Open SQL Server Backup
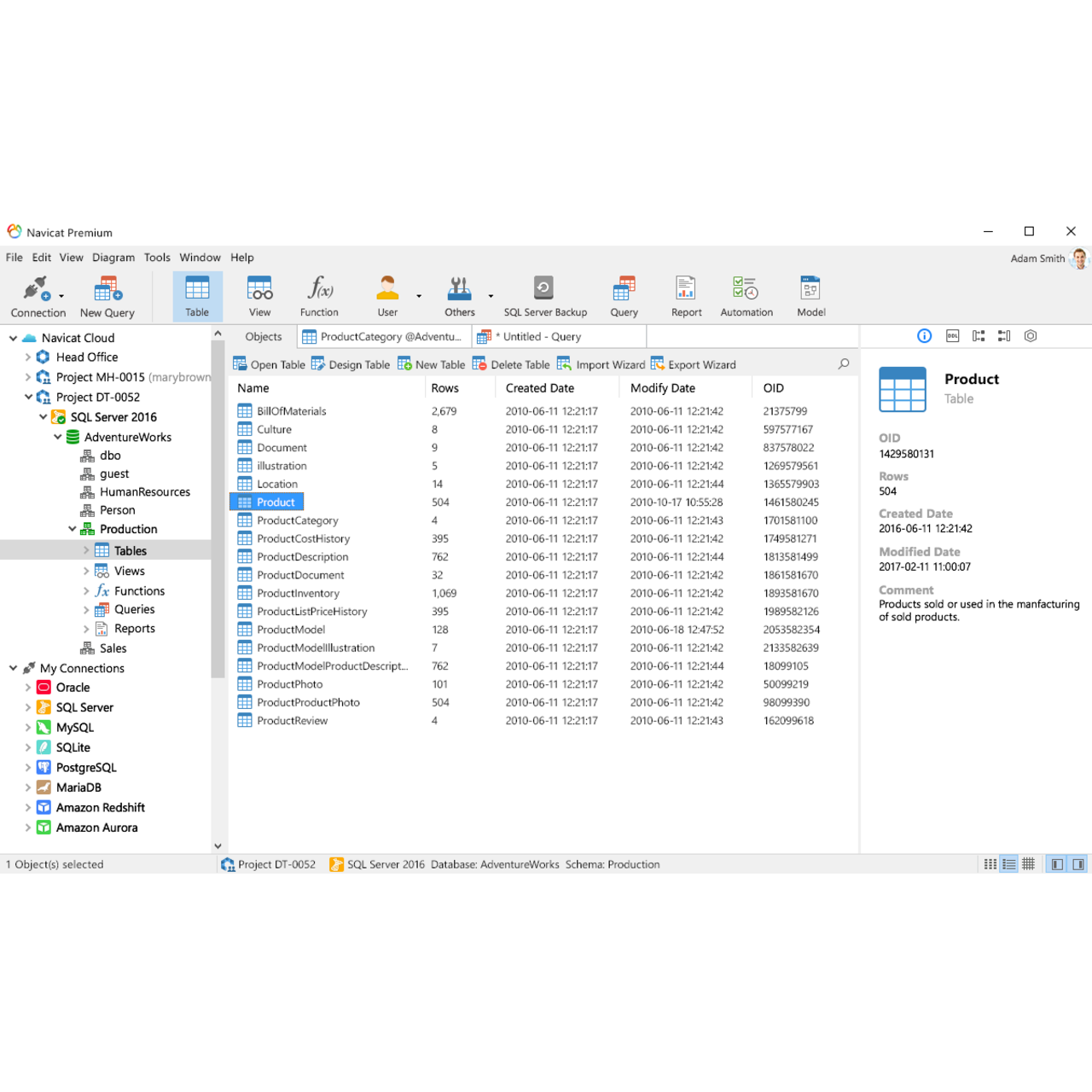Viewport: 1092px width, 1092px height. [545, 297]
